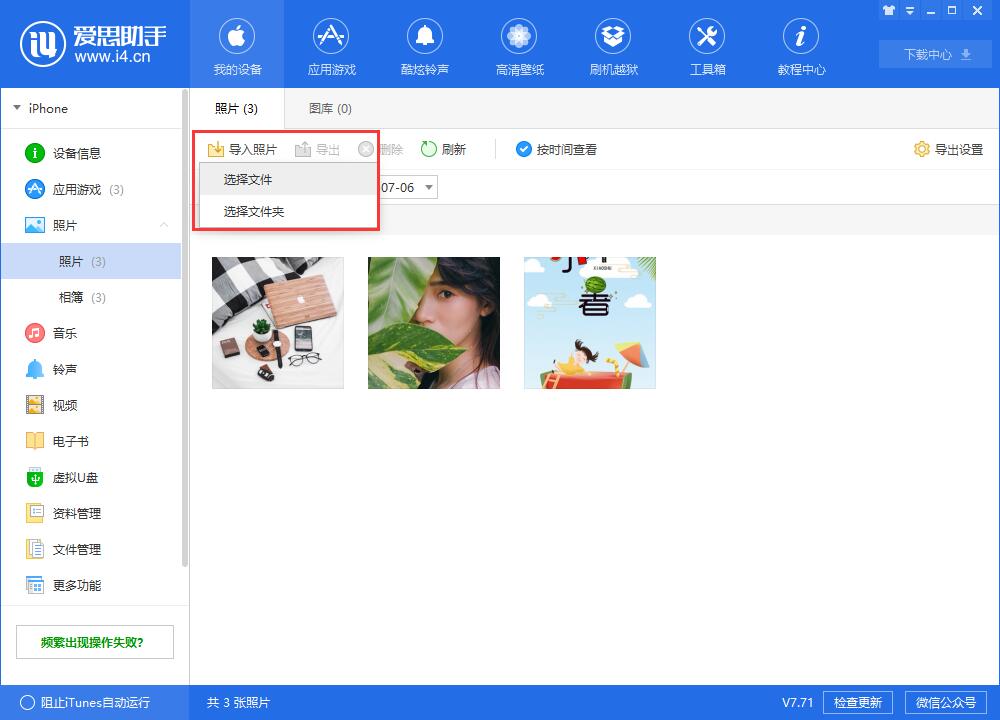This screenshot has height=720, width=1000.
Task: Open the 教程中心 tutorial center
Action: coord(800,45)
